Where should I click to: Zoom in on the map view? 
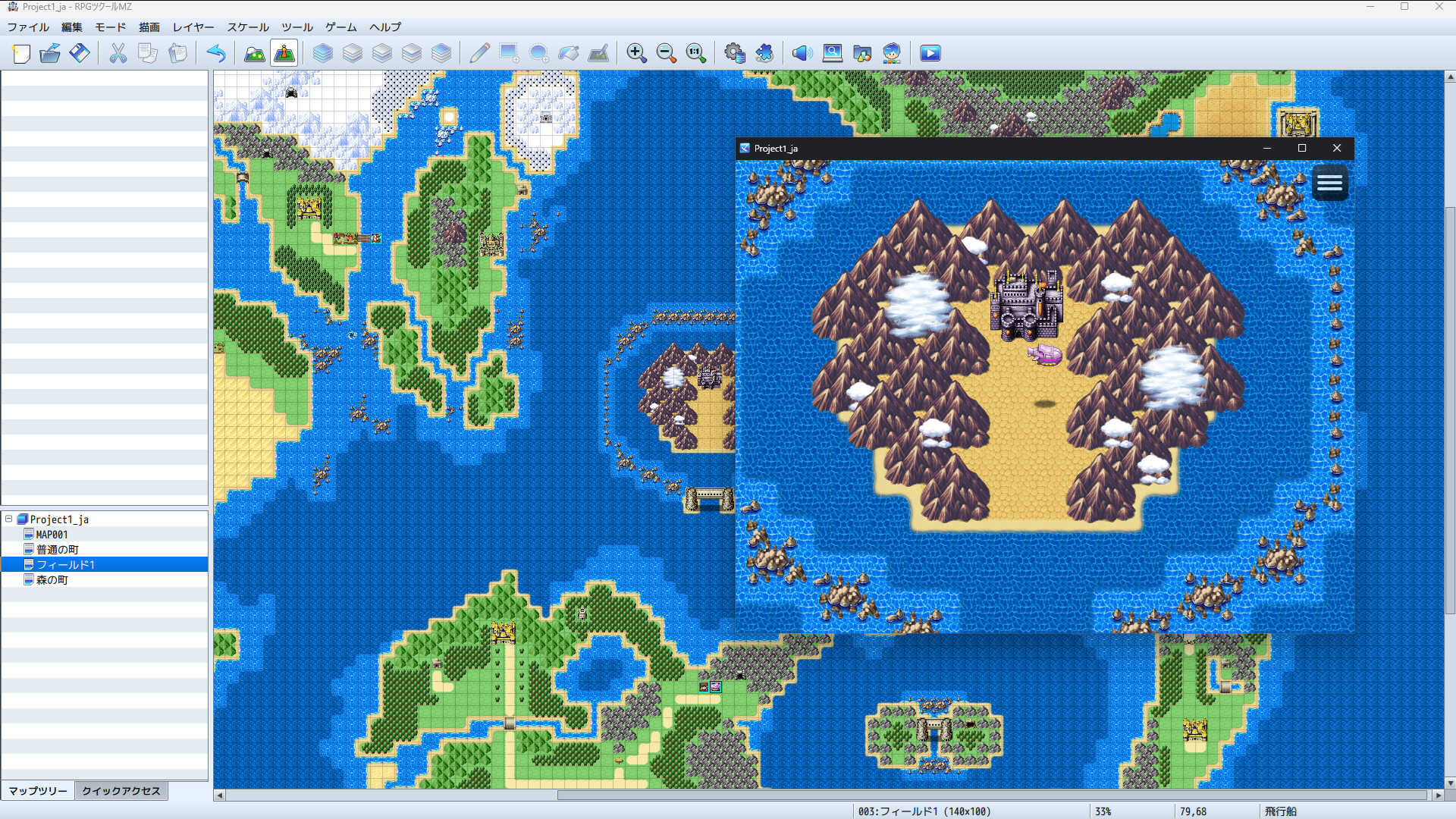tap(637, 53)
